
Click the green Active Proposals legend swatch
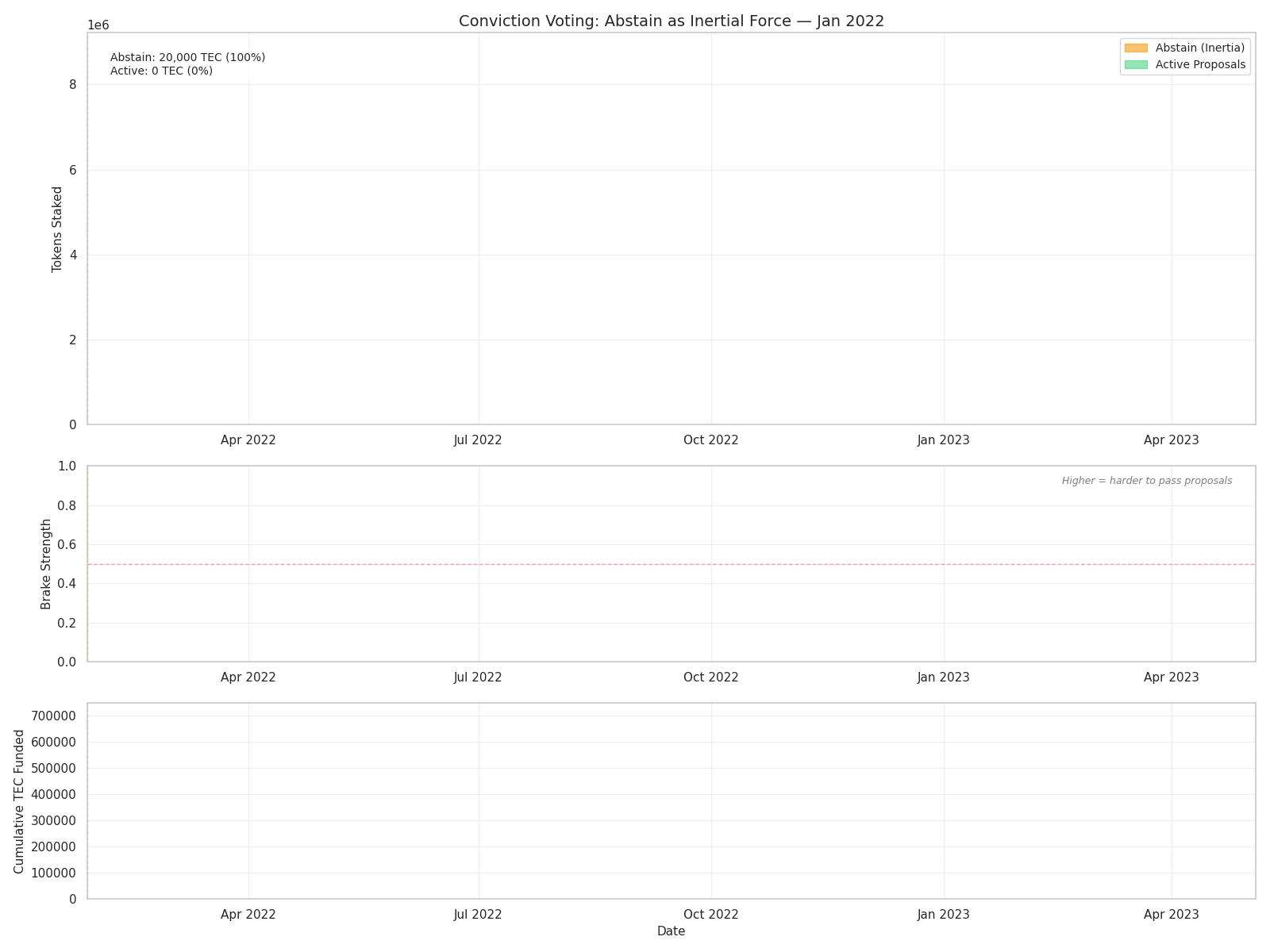(1136, 65)
